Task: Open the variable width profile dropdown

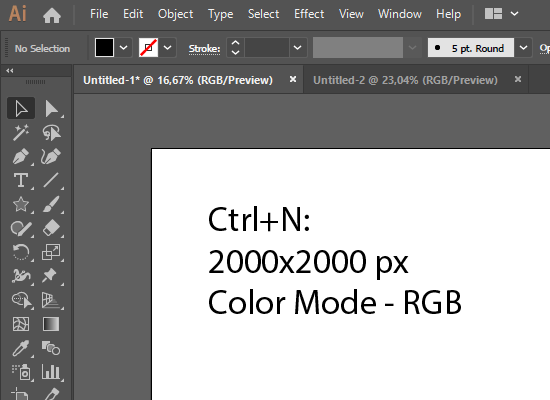Action: tap(412, 47)
